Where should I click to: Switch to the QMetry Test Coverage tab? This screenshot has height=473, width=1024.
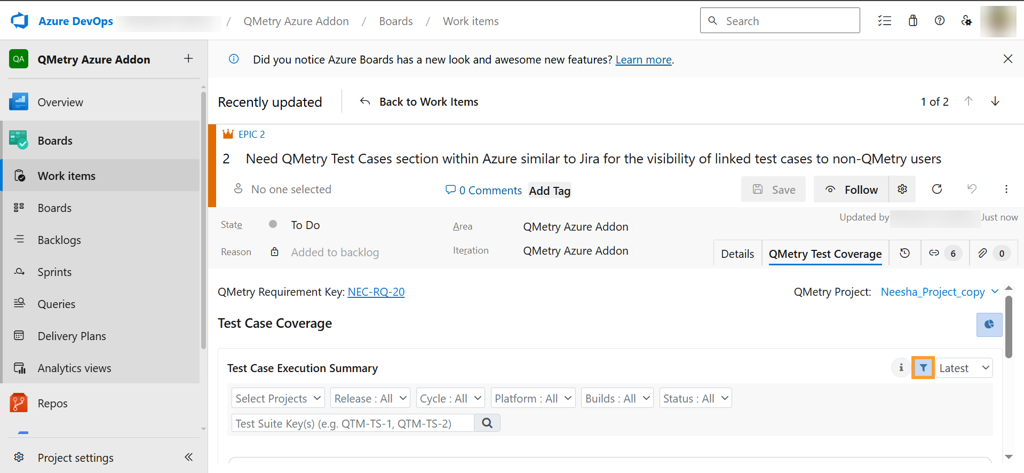(x=825, y=254)
